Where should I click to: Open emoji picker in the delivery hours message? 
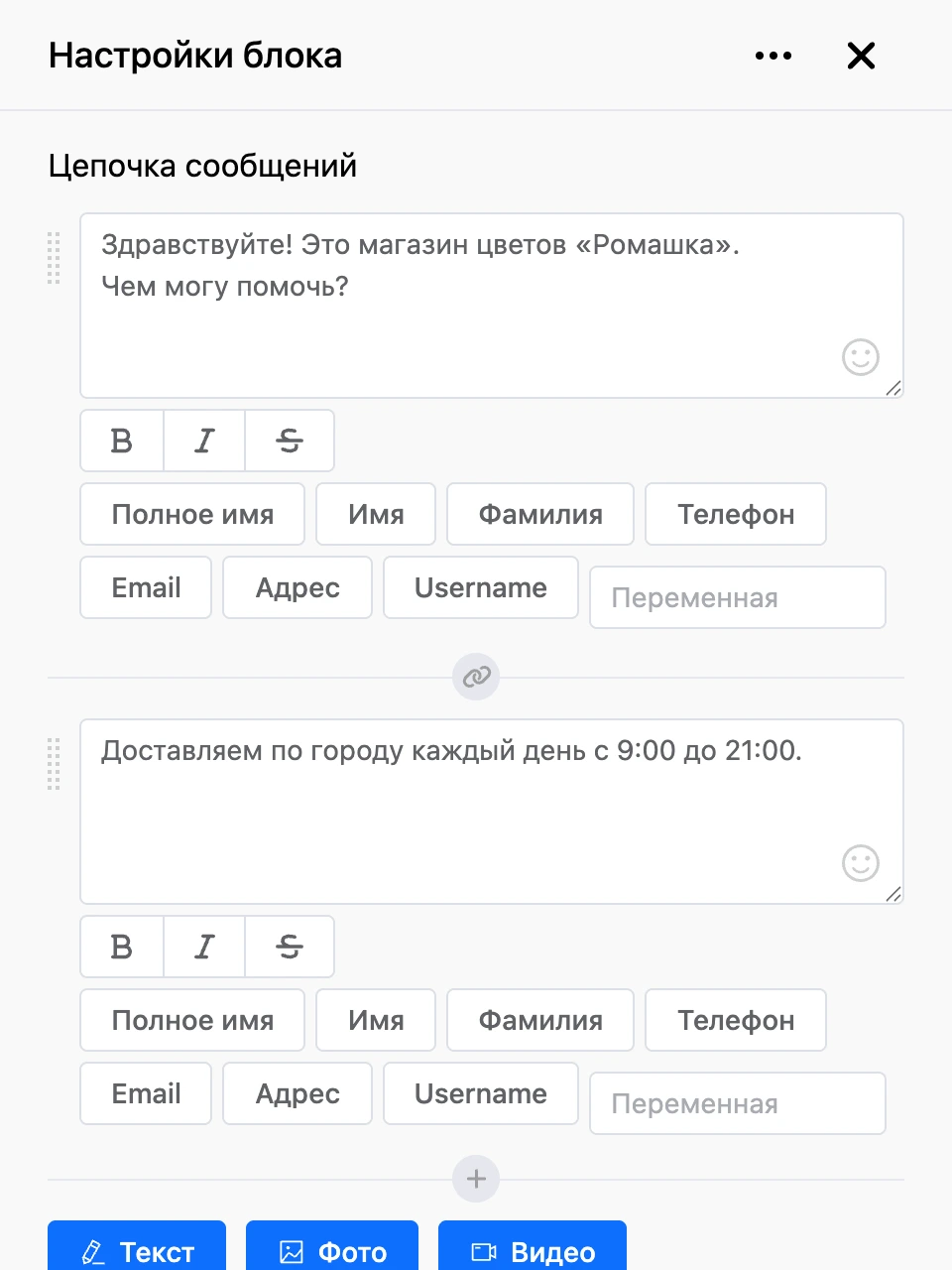point(861,863)
